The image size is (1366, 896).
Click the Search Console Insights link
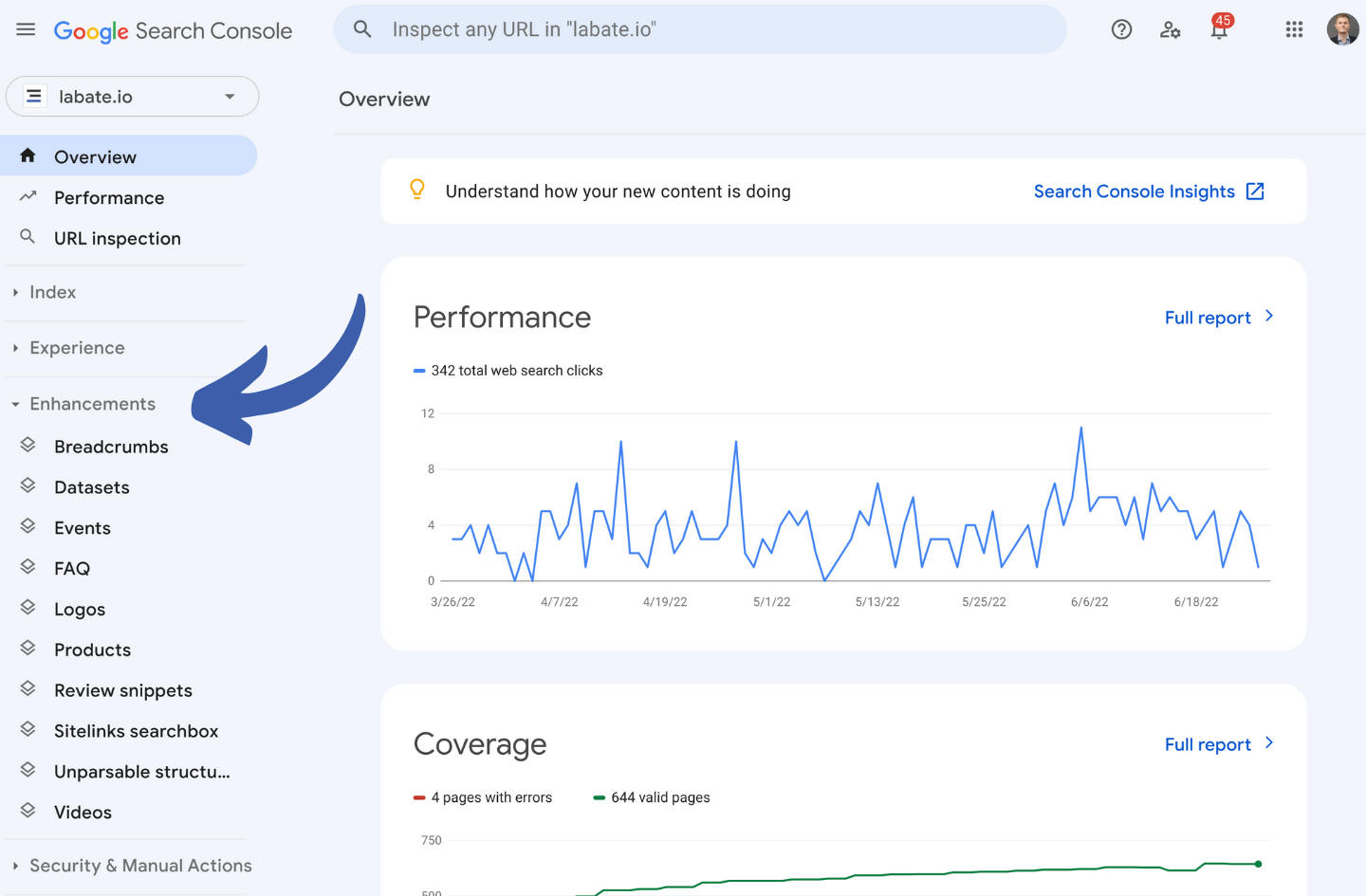(1134, 192)
